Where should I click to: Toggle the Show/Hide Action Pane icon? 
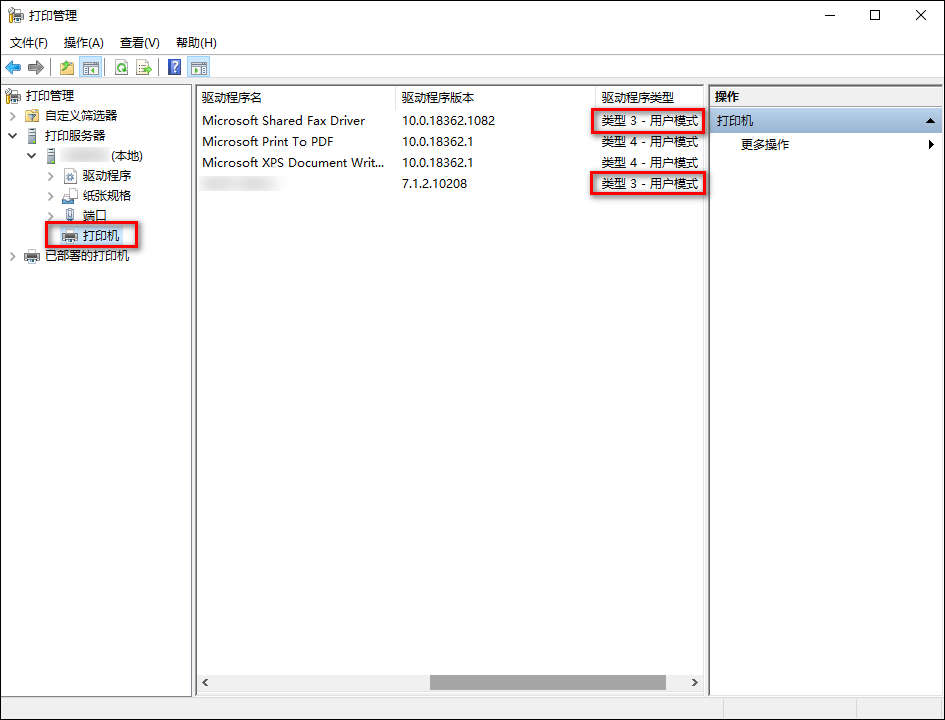tap(199, 67)
